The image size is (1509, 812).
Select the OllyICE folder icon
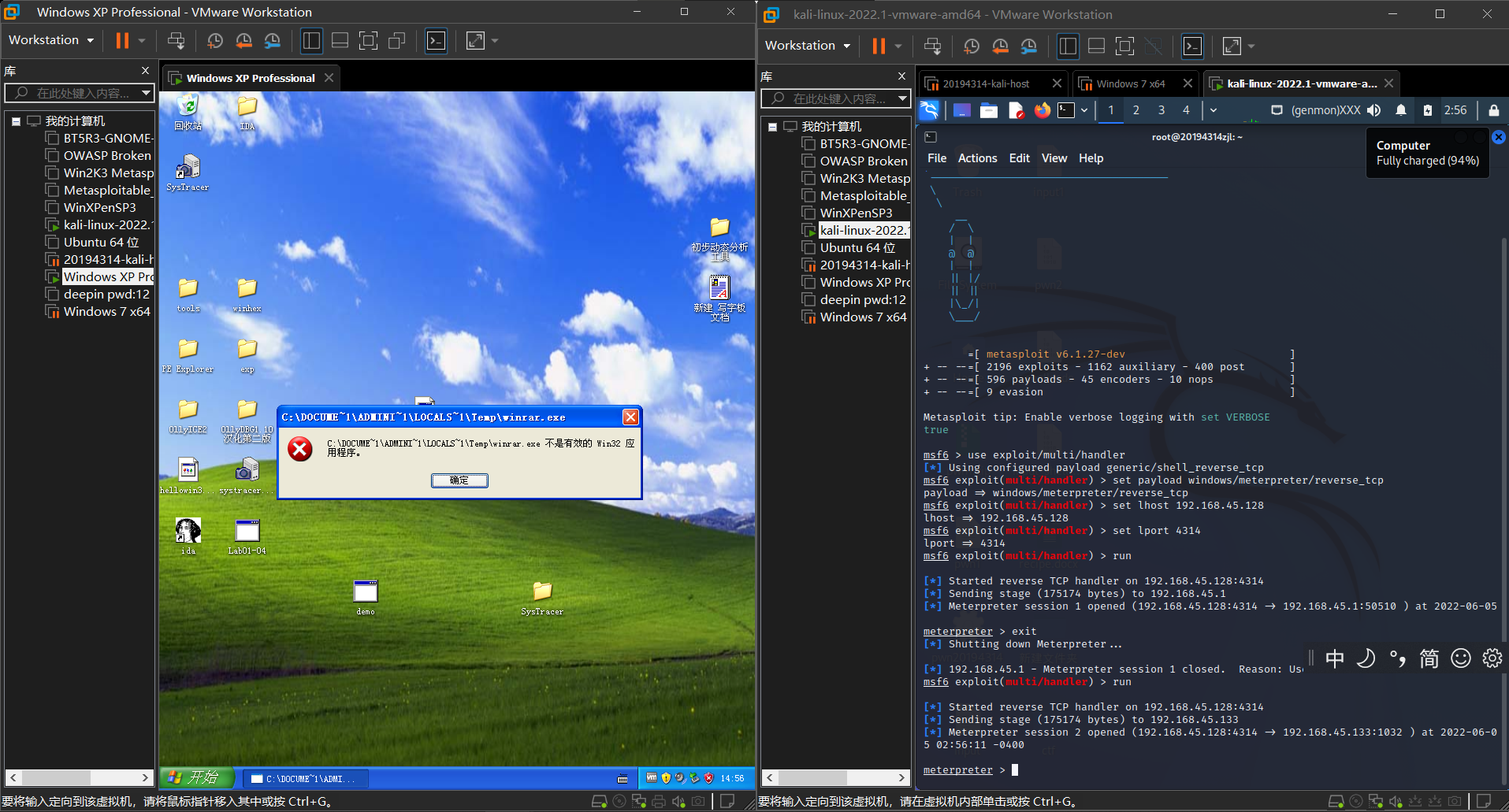[x=188, y=416]
